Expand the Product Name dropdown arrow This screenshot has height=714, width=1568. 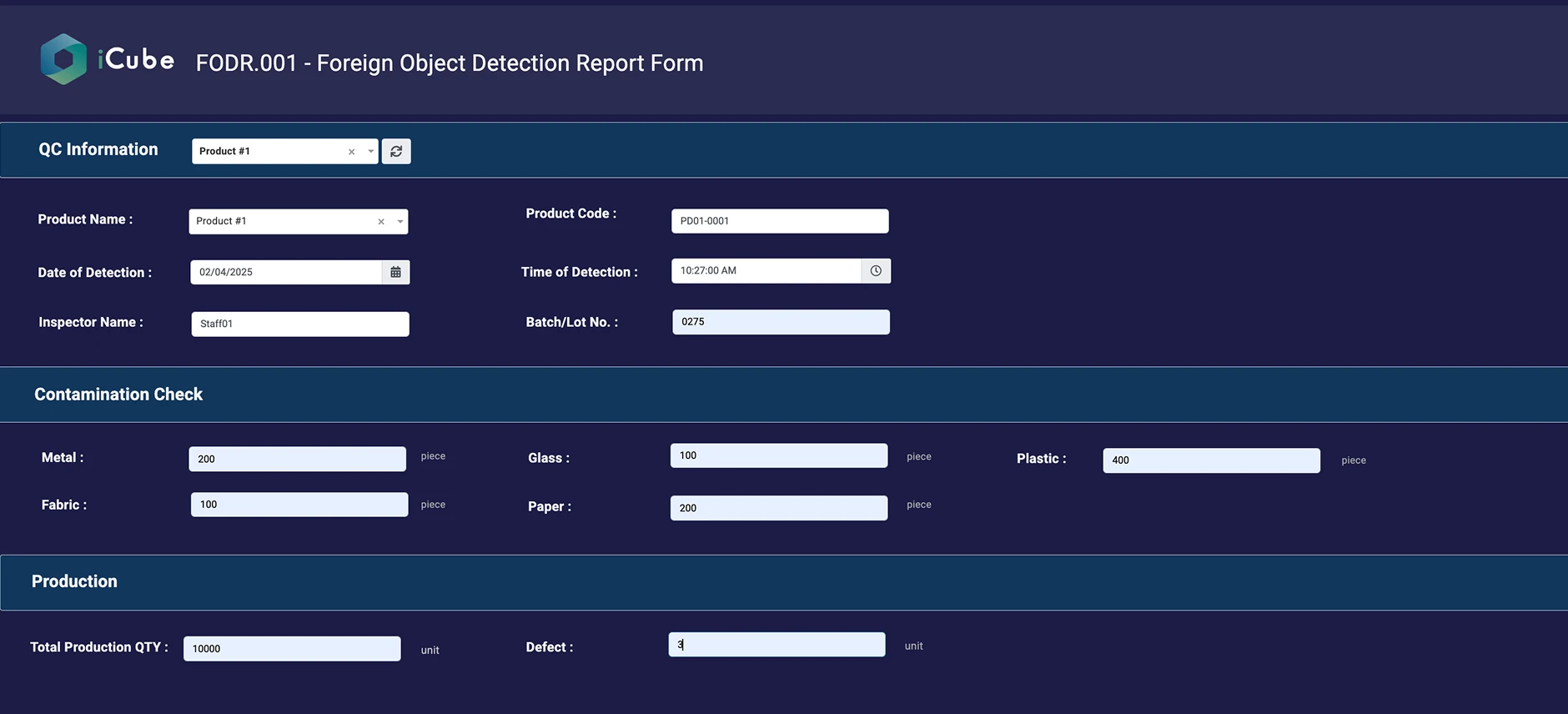(400, 222)
